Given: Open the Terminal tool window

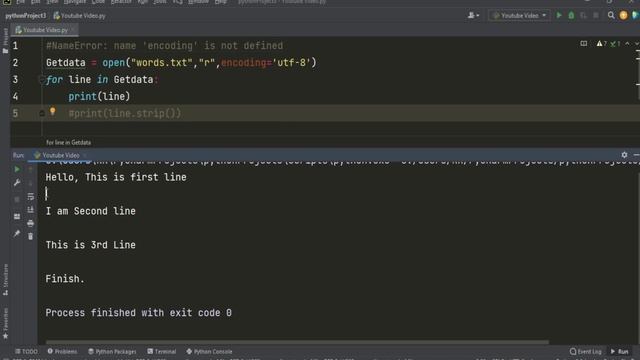Looking at the screenshot, I should click(162, 351).
